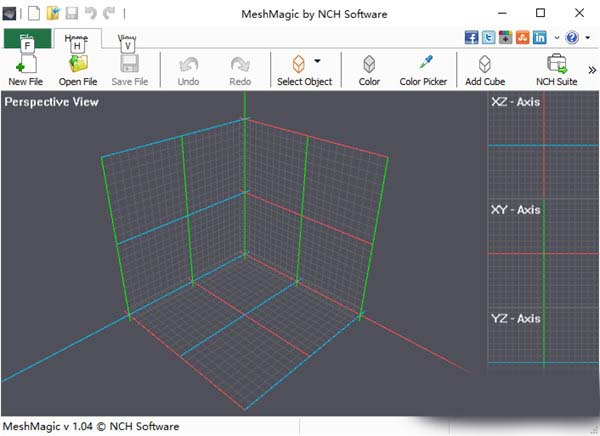
Task: Choose the Color tool
Action: coord(369,70)
